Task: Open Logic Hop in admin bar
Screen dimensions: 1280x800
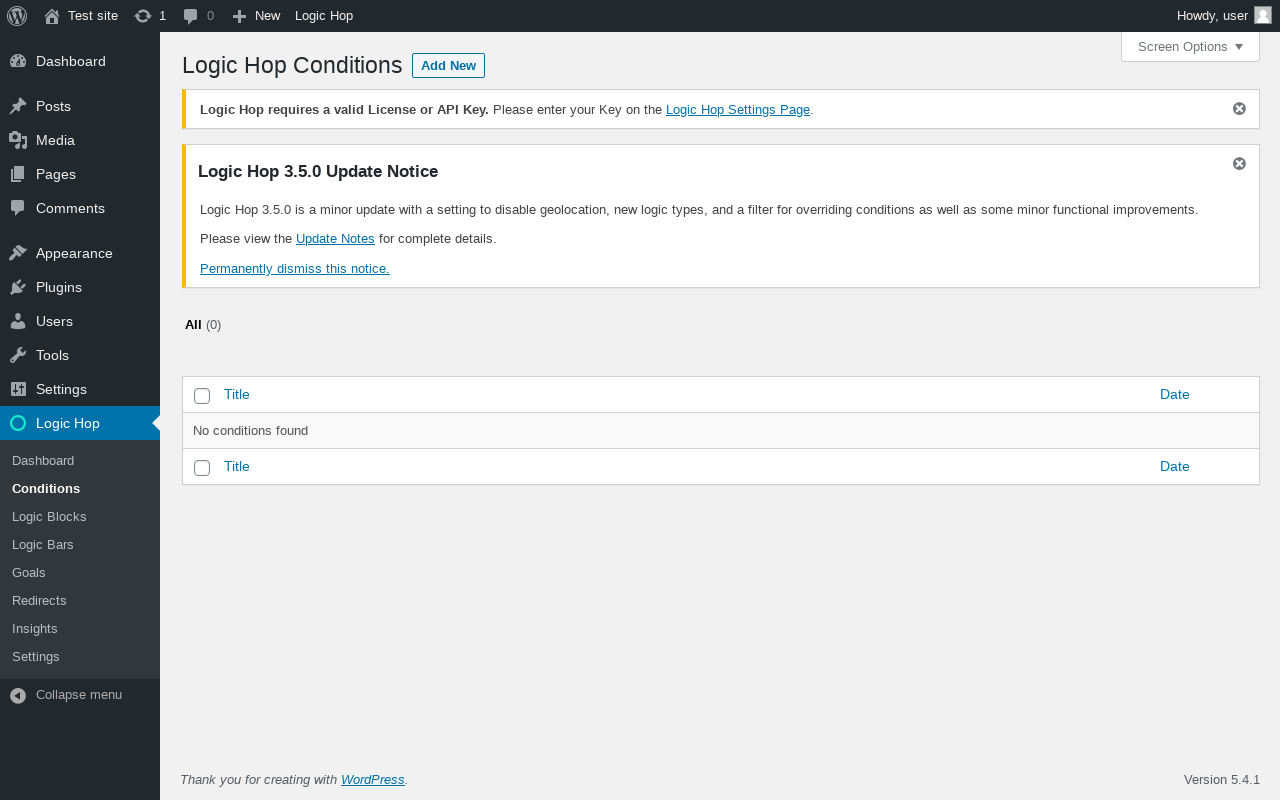Action: pyautogui.click(x=324, y=16)
